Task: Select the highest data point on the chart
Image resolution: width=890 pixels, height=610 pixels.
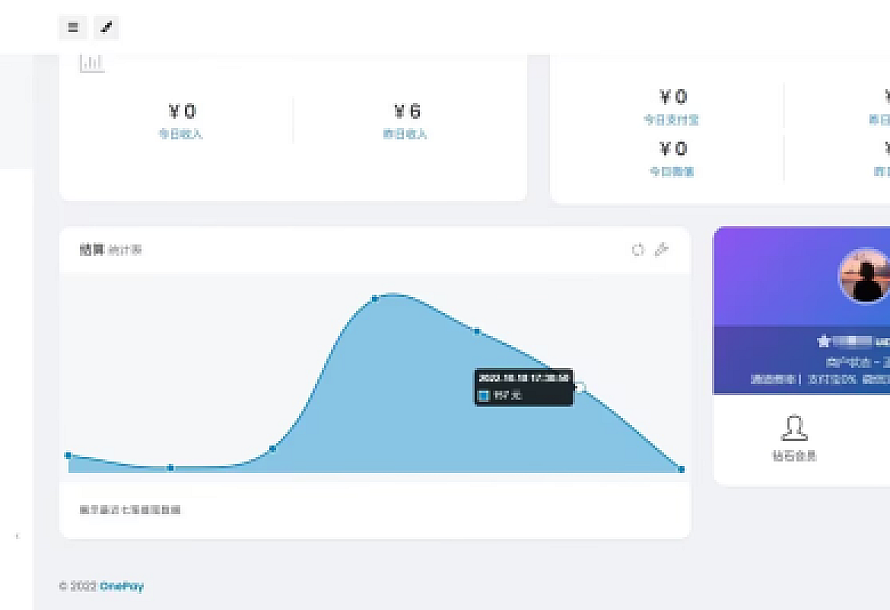Action: (375, 298)
